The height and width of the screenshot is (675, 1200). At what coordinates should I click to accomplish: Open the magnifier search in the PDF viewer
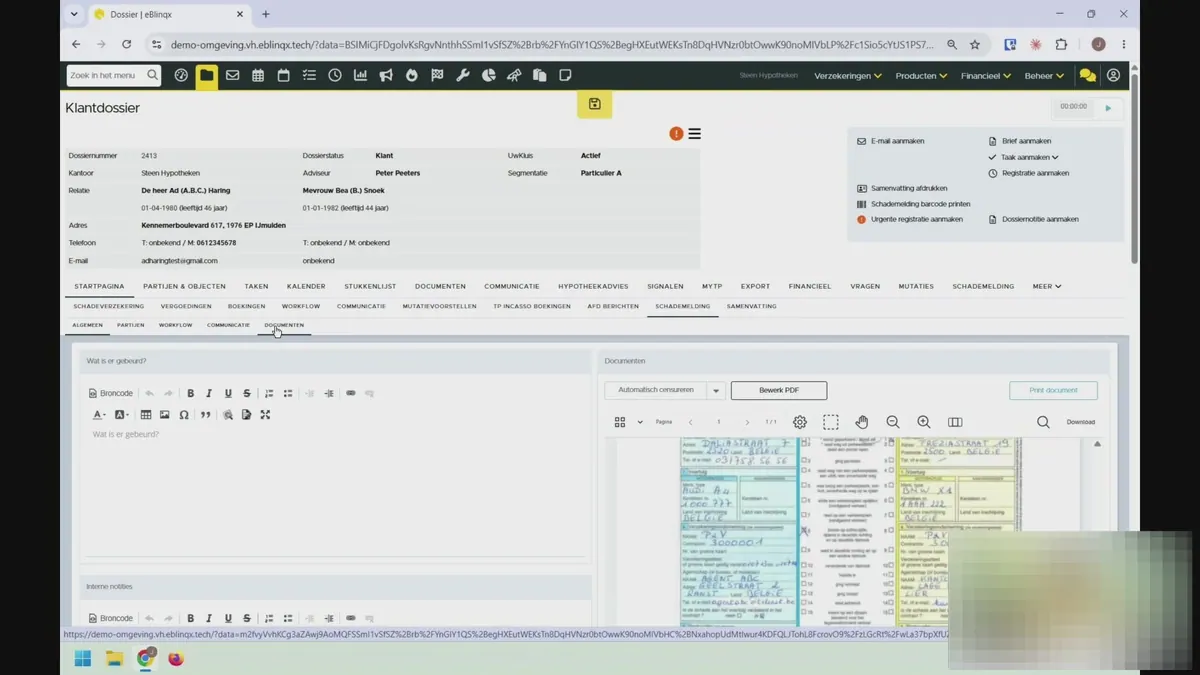coord(1043,422)
